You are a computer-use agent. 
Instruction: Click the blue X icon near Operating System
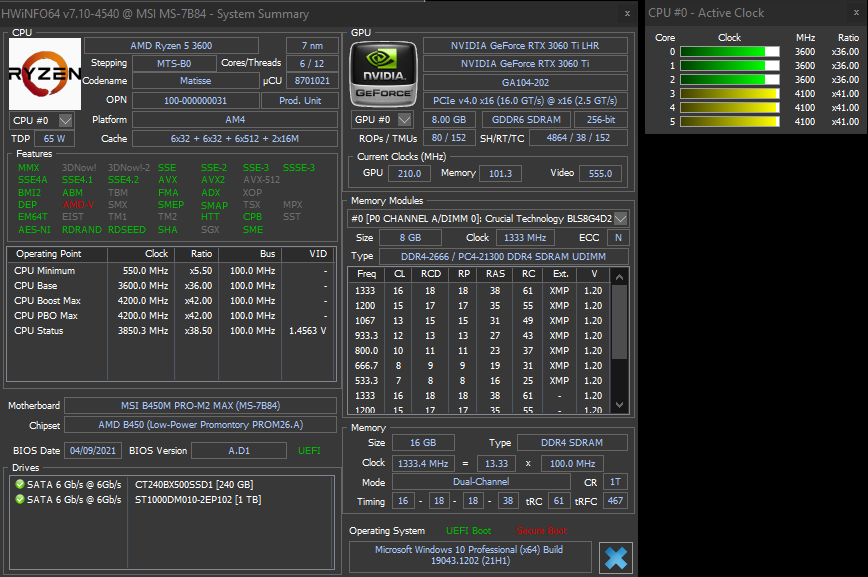coord(616,558)
